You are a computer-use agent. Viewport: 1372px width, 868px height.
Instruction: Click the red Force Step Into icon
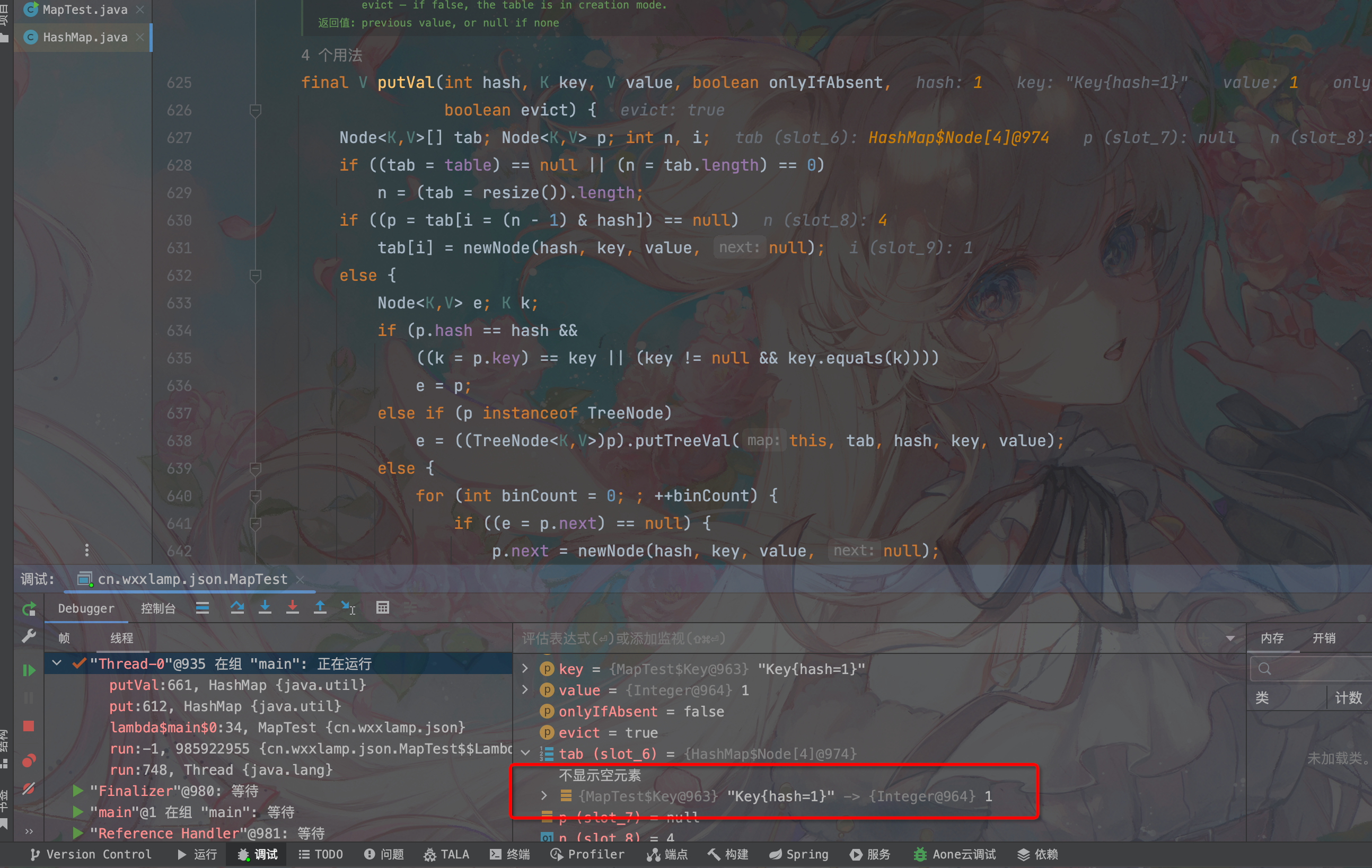pyautogui.click(x=292, y=608)
